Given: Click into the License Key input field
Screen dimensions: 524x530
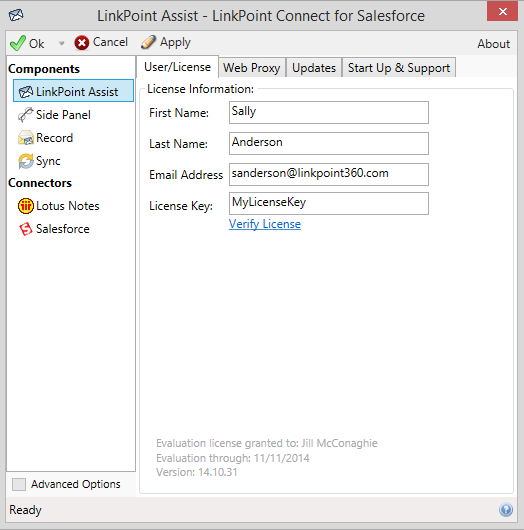Looking at the screenshot, I should click(x=329, y=203).
